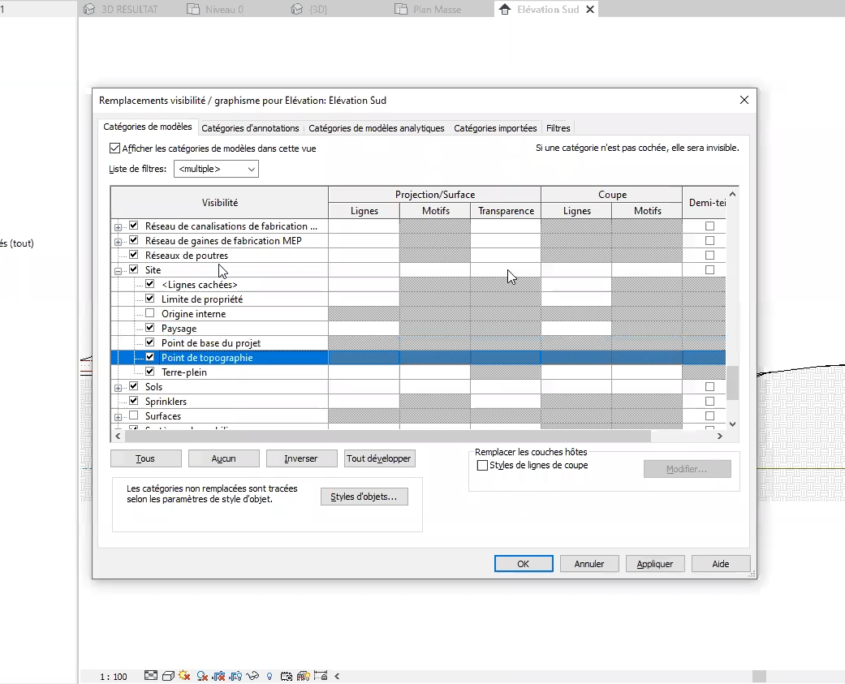
Task: Uncheck Limite de propriété visibility
Action: [150, 299]
